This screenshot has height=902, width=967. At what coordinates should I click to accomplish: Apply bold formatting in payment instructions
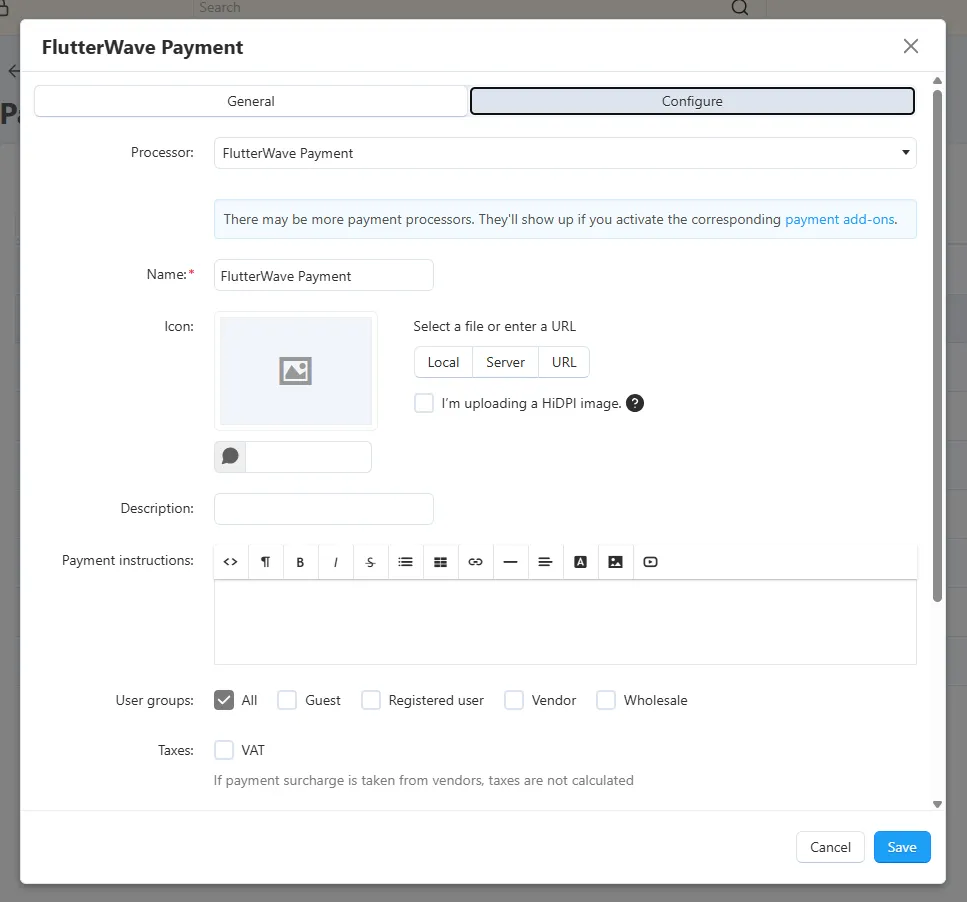click(x=300, y=562)
